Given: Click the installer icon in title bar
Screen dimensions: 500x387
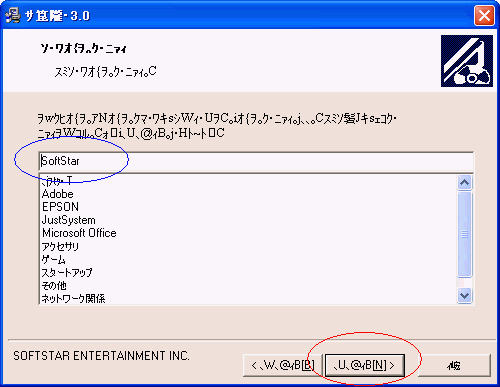Looking at the screenshot, I should click(x=13, y=15).
